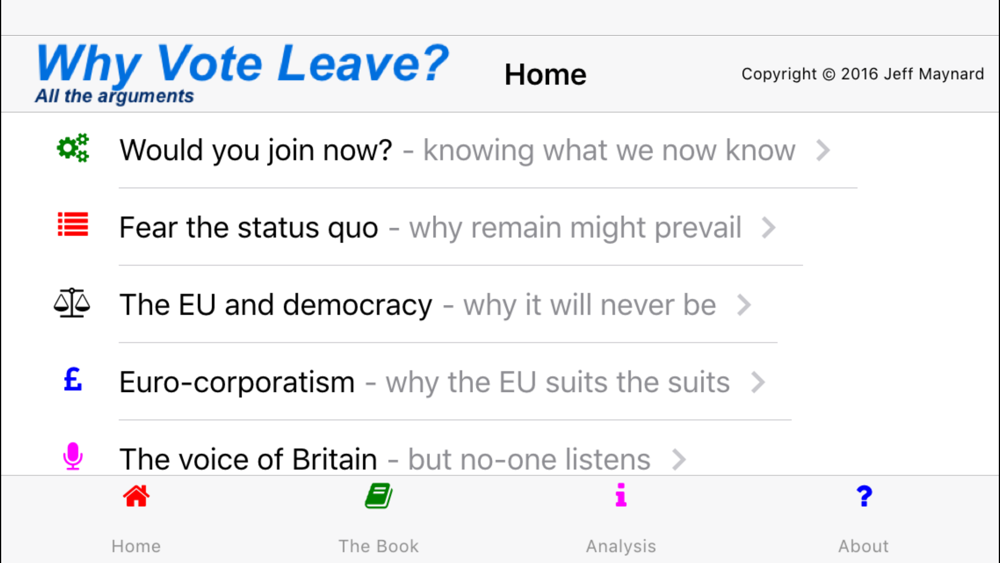
Task: Click the magenta microphone icon
Action: [73, 457]
